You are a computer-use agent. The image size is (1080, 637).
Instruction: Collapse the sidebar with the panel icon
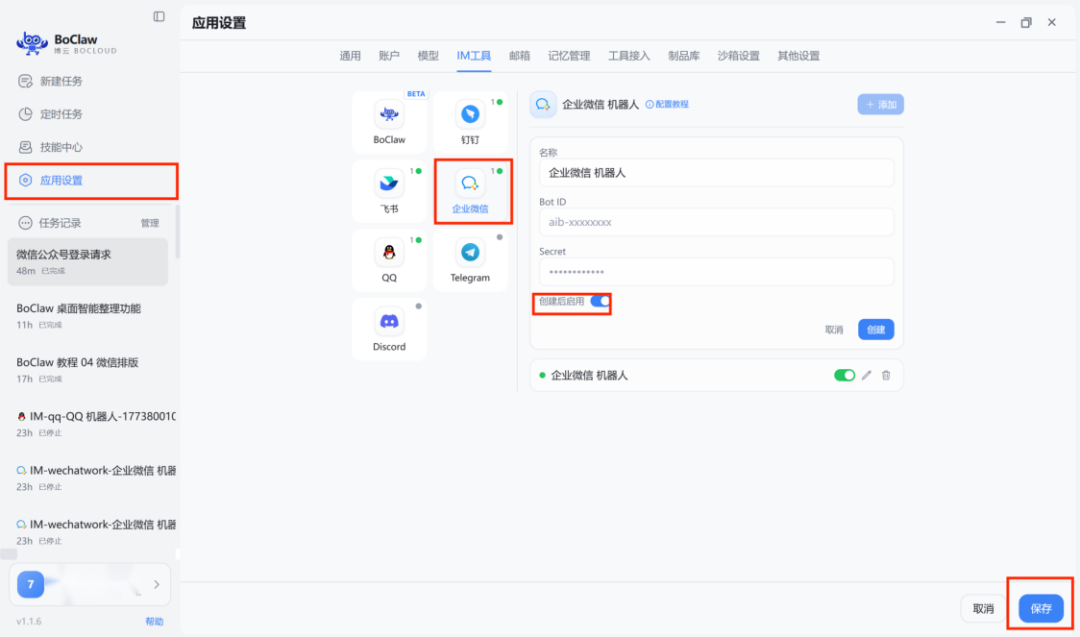coord(157,16)
